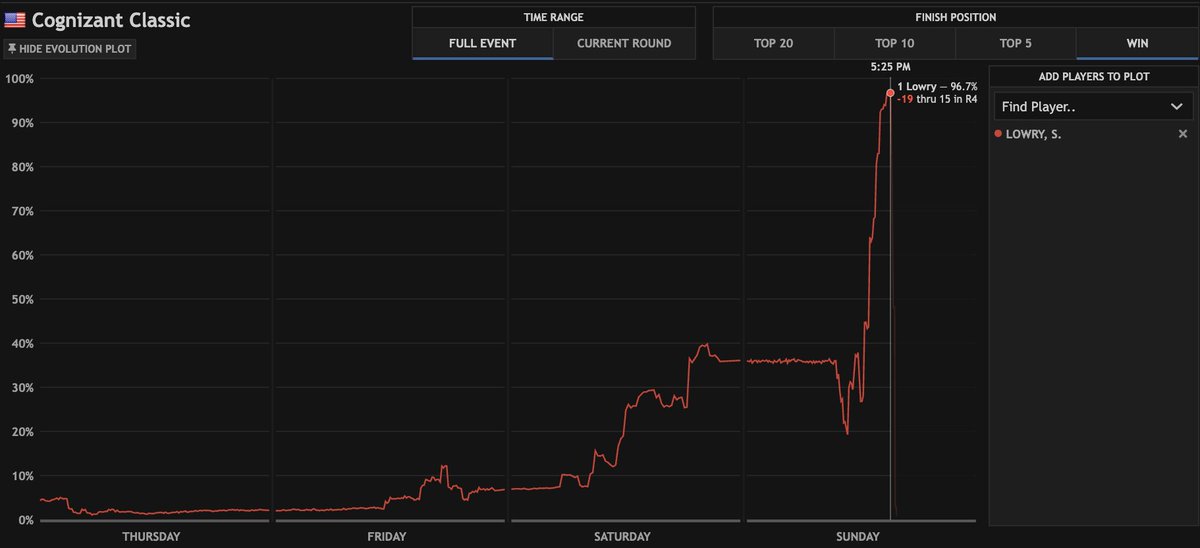The height and width of the screenshot is (548, 1200).
Task: Click the THURSDAY axis label
Action: coord(151,537)
